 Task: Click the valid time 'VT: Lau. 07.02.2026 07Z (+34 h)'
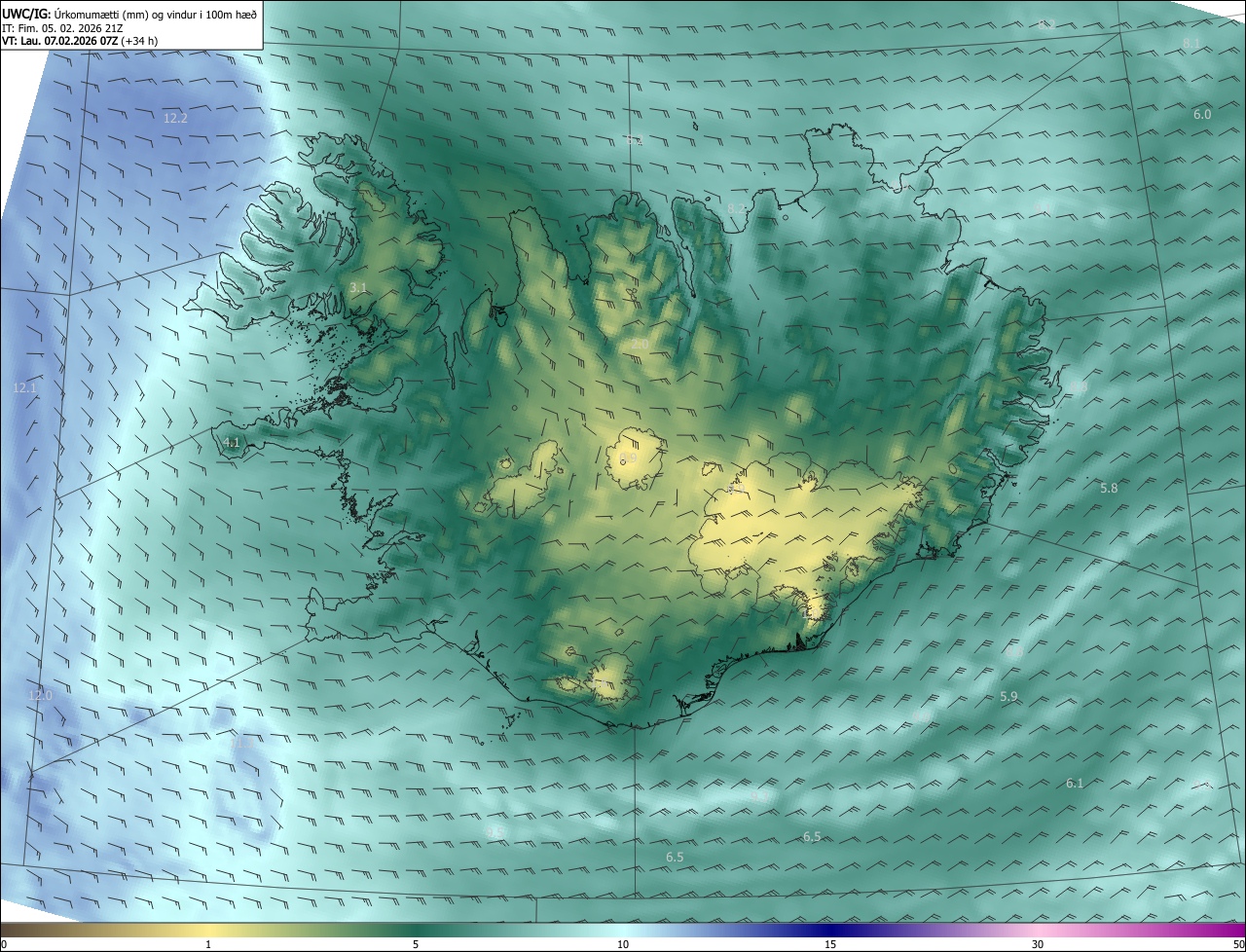point(82,40)
